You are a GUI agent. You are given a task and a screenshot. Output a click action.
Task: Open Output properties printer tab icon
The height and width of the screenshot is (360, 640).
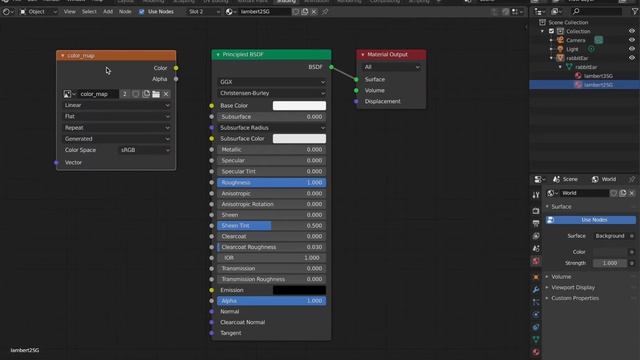click(x=536, y=223)
